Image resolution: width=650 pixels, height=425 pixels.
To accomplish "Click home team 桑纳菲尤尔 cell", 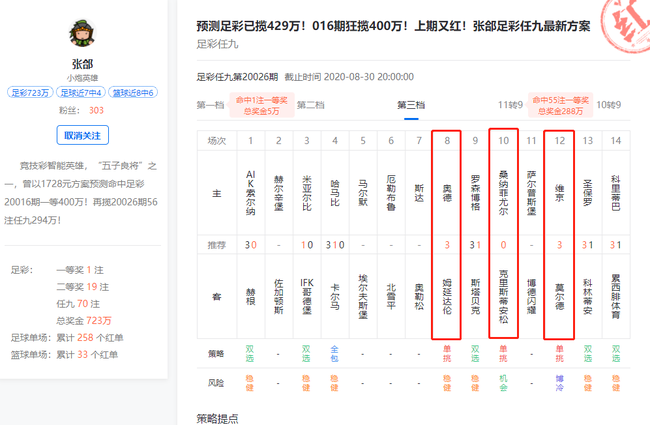I will tap(503, 193).
